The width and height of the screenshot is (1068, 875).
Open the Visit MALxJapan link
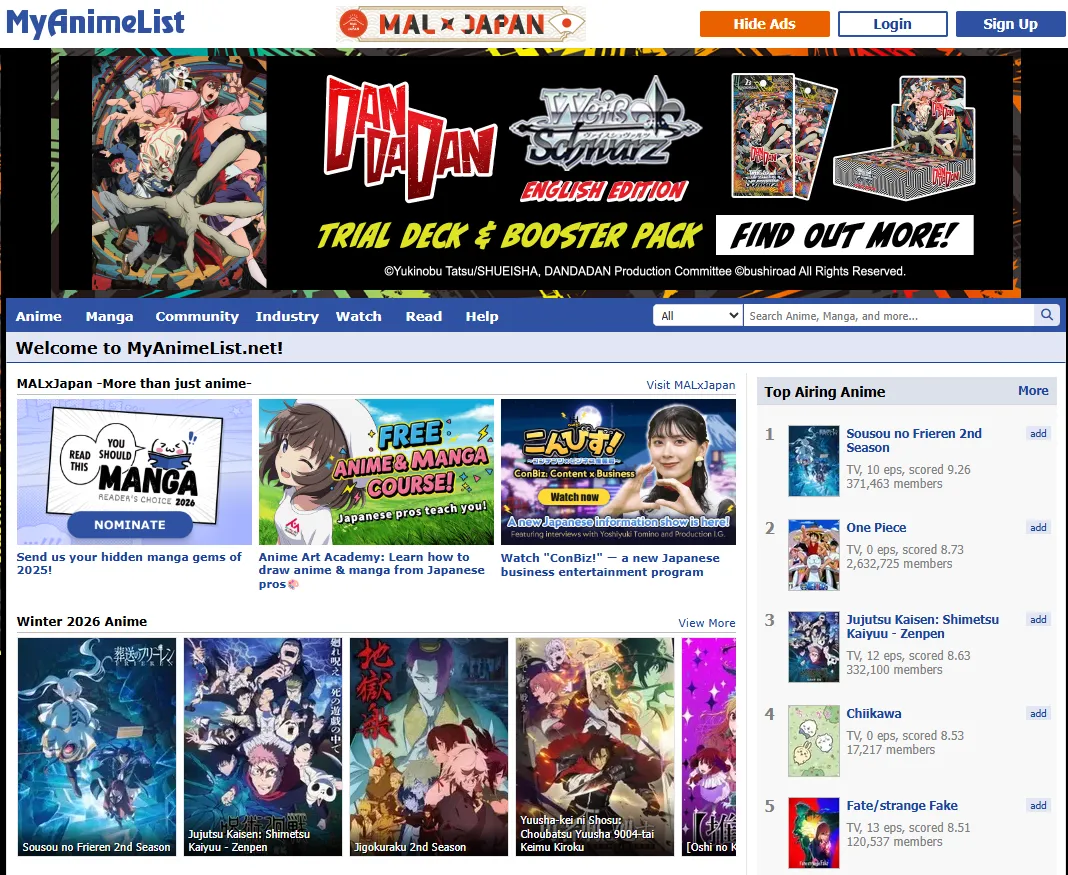tap(690, 385)
